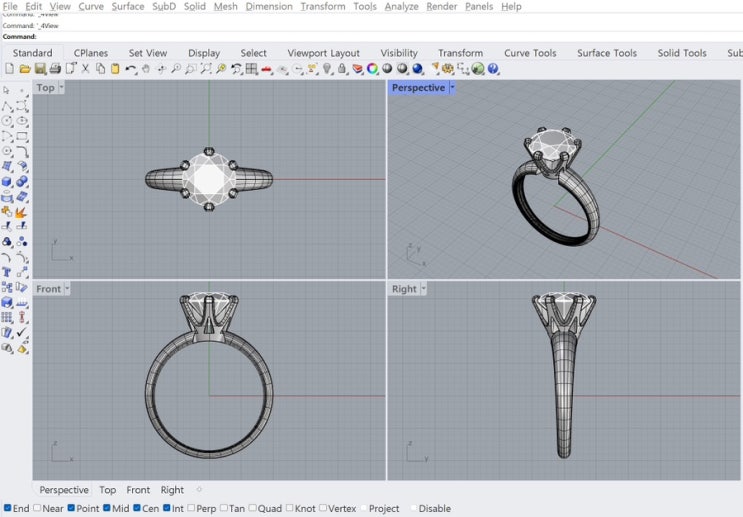Switch to the Curve Tools toolbar tab

click(530, 53)
